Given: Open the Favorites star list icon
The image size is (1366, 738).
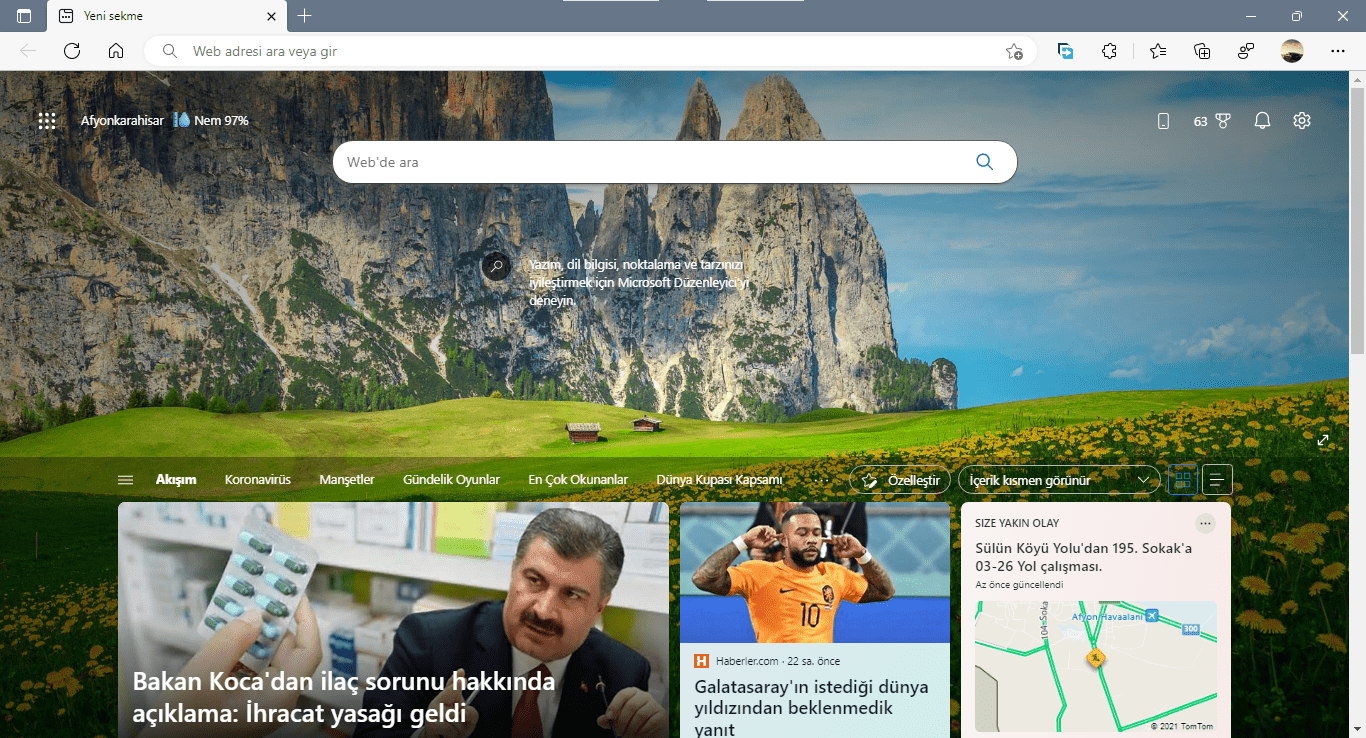Looking at the screenshot, I should [x=1157, y=51].
